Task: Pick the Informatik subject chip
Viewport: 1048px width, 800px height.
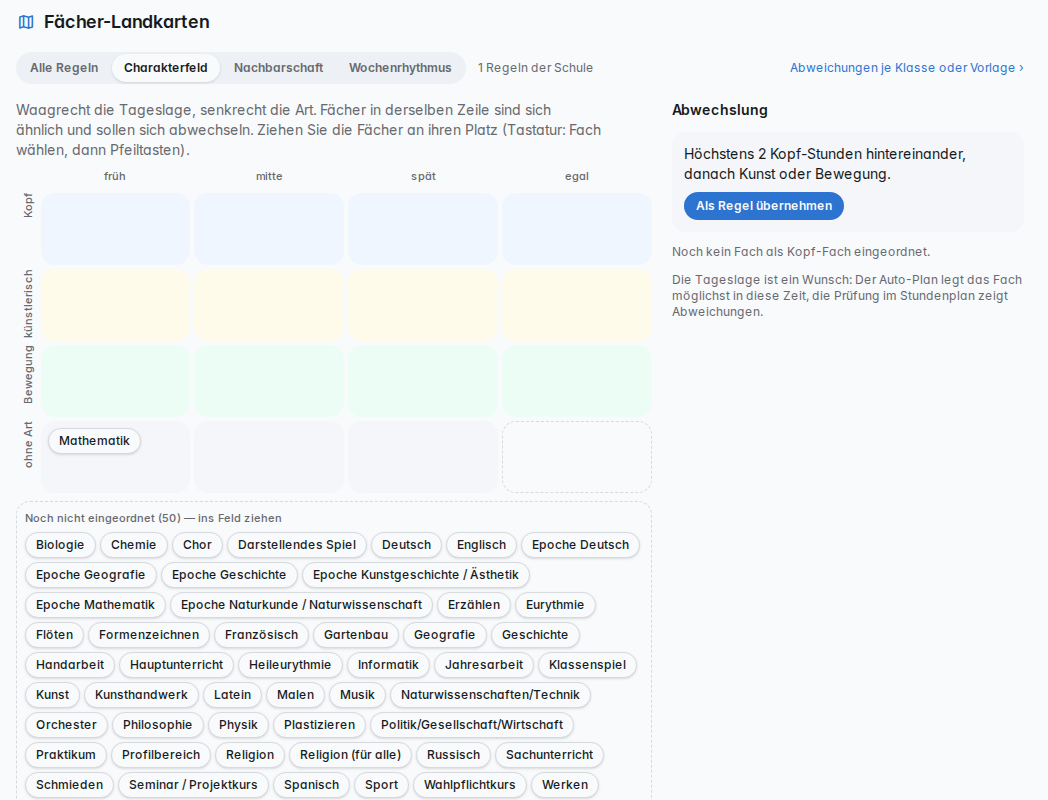Action: pyautogui.click(x=388, y=665)
